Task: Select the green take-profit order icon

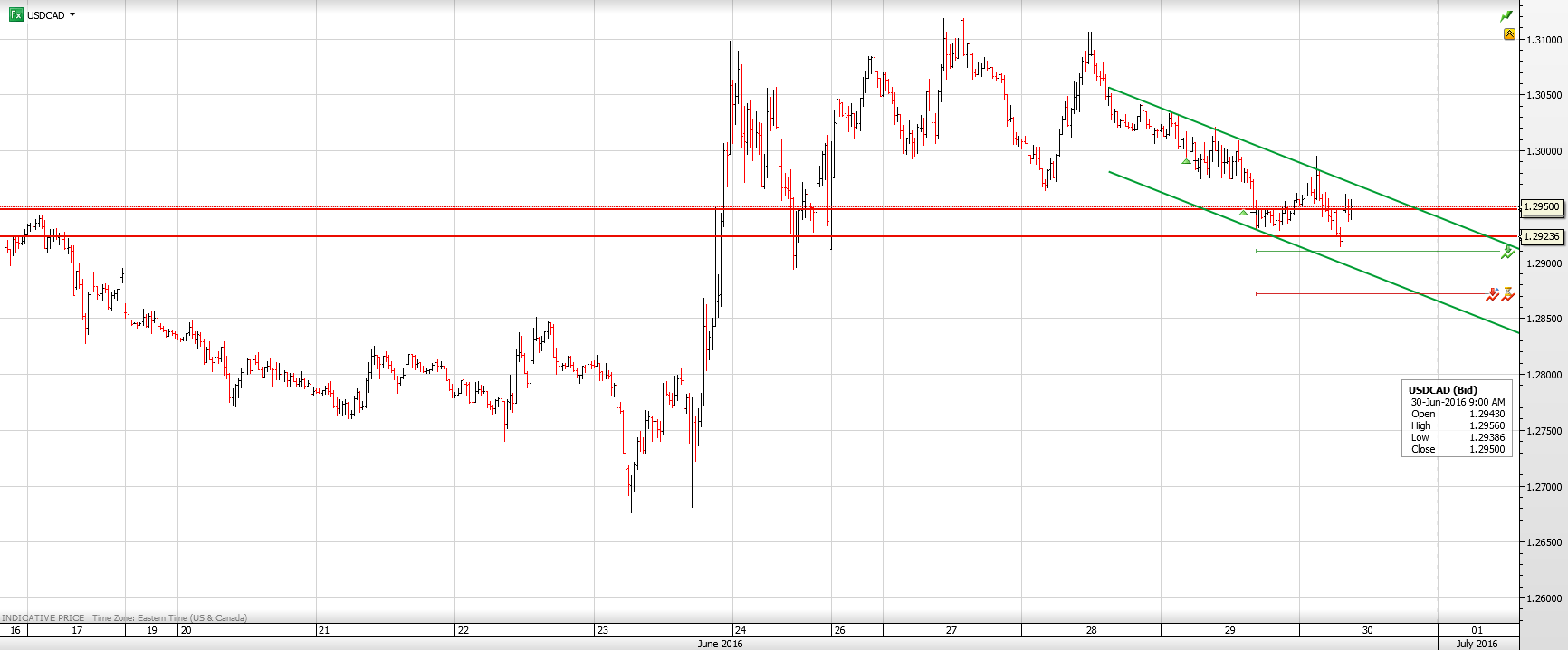Action: 1506,253
